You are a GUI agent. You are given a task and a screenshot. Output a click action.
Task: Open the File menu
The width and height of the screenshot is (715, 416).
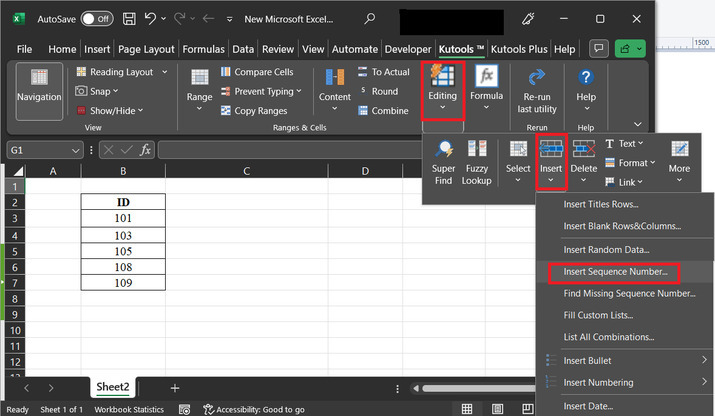24,49
